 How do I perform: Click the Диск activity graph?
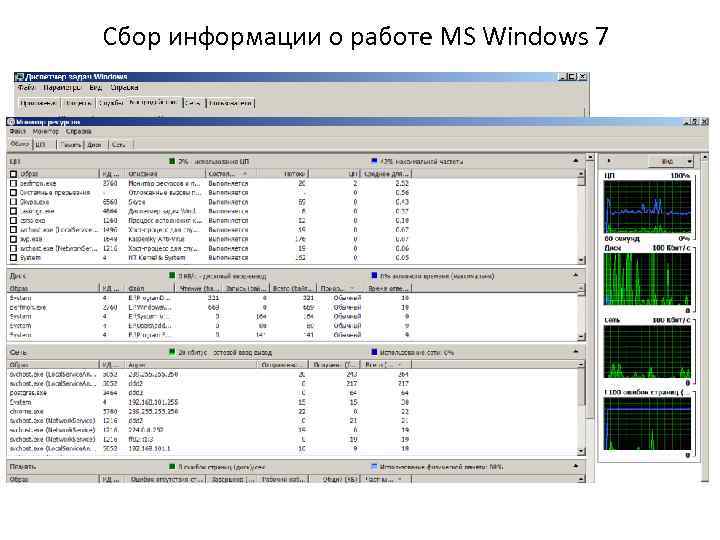(x=647, y=279)
